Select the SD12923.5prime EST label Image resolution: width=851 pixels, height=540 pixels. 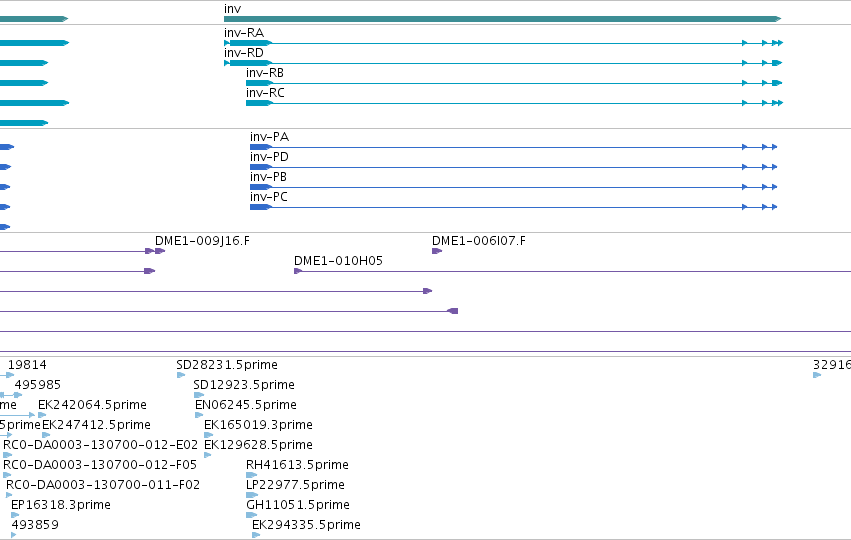coord(244,385)
